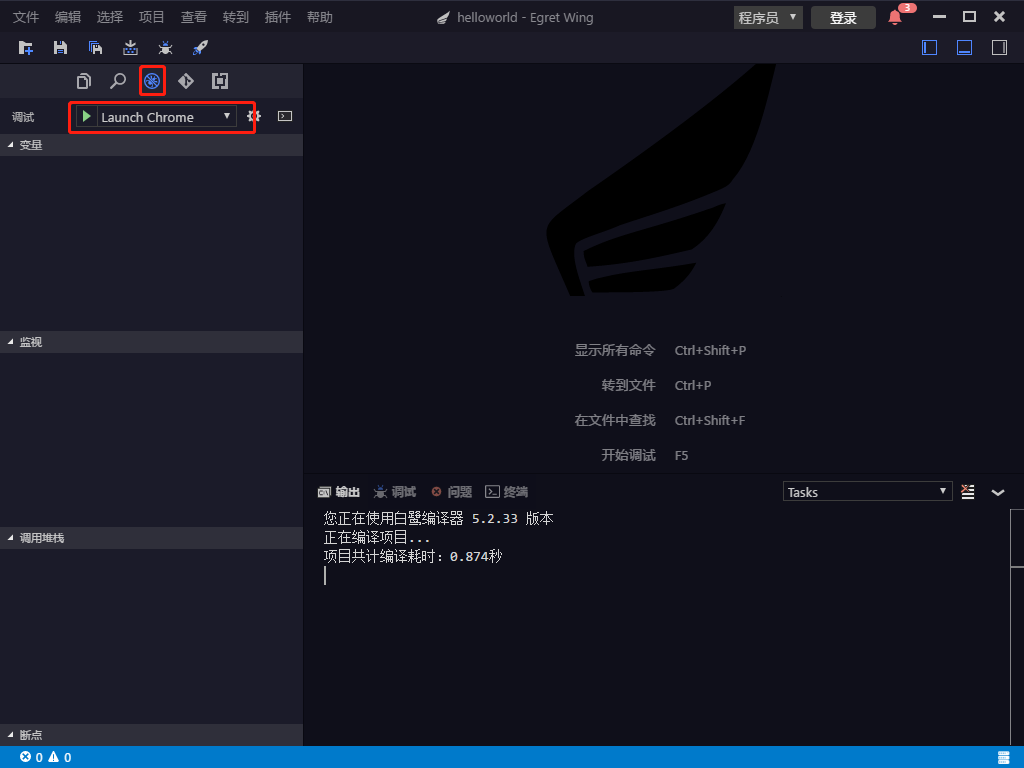Open the 程序员 role dropdown
The image size is (1024, 768).
(x=768, y=18)
